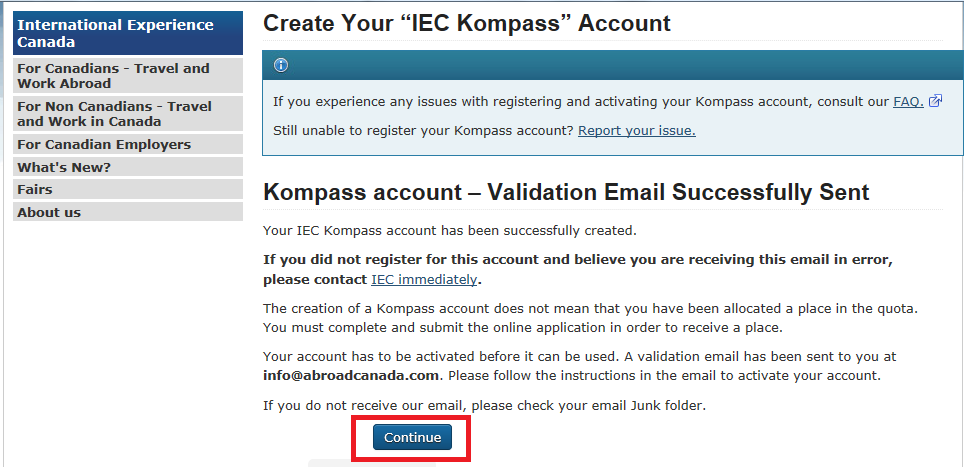
Task: Click the Validation Email Successfully Sent heading
Action: click(x=566, y=192)
